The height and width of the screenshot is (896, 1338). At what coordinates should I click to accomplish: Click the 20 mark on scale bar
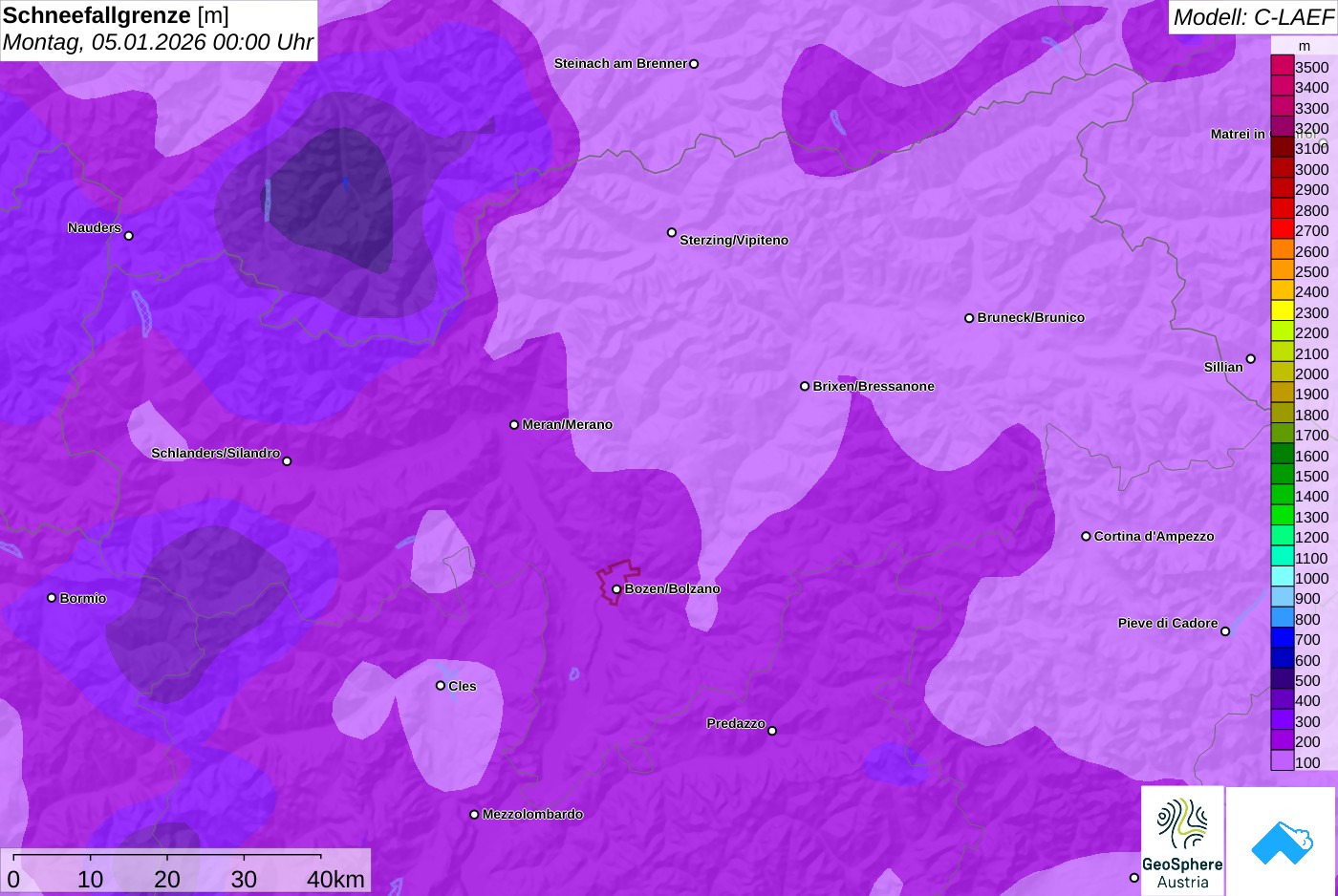(167, 879)
